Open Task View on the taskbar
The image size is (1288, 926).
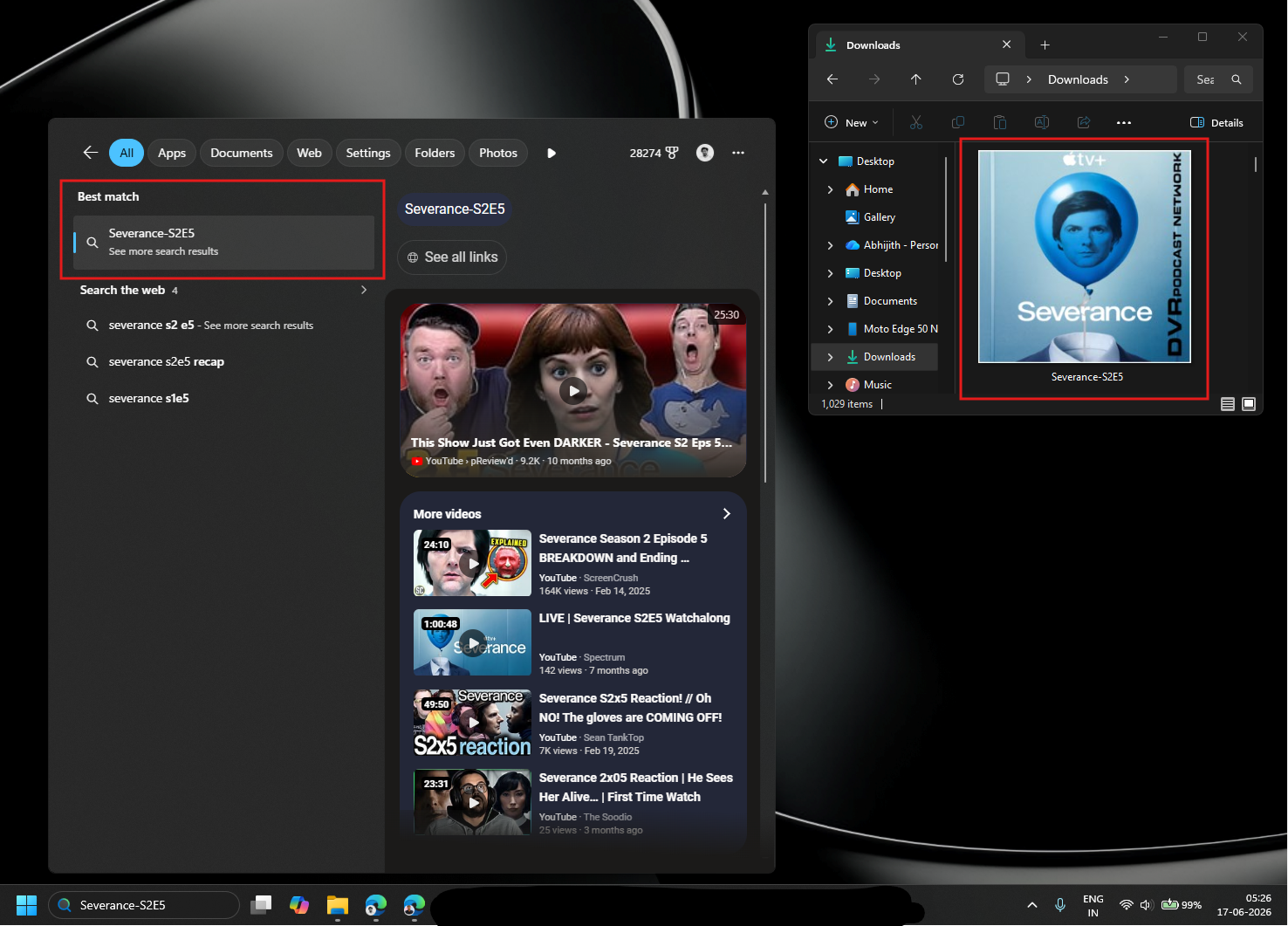pos(261,905)
